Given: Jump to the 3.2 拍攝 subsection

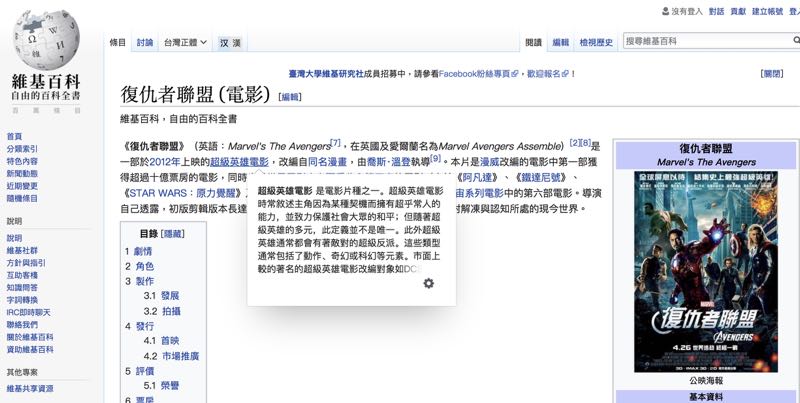Looking at the screenshot, I should pos(162,311).
